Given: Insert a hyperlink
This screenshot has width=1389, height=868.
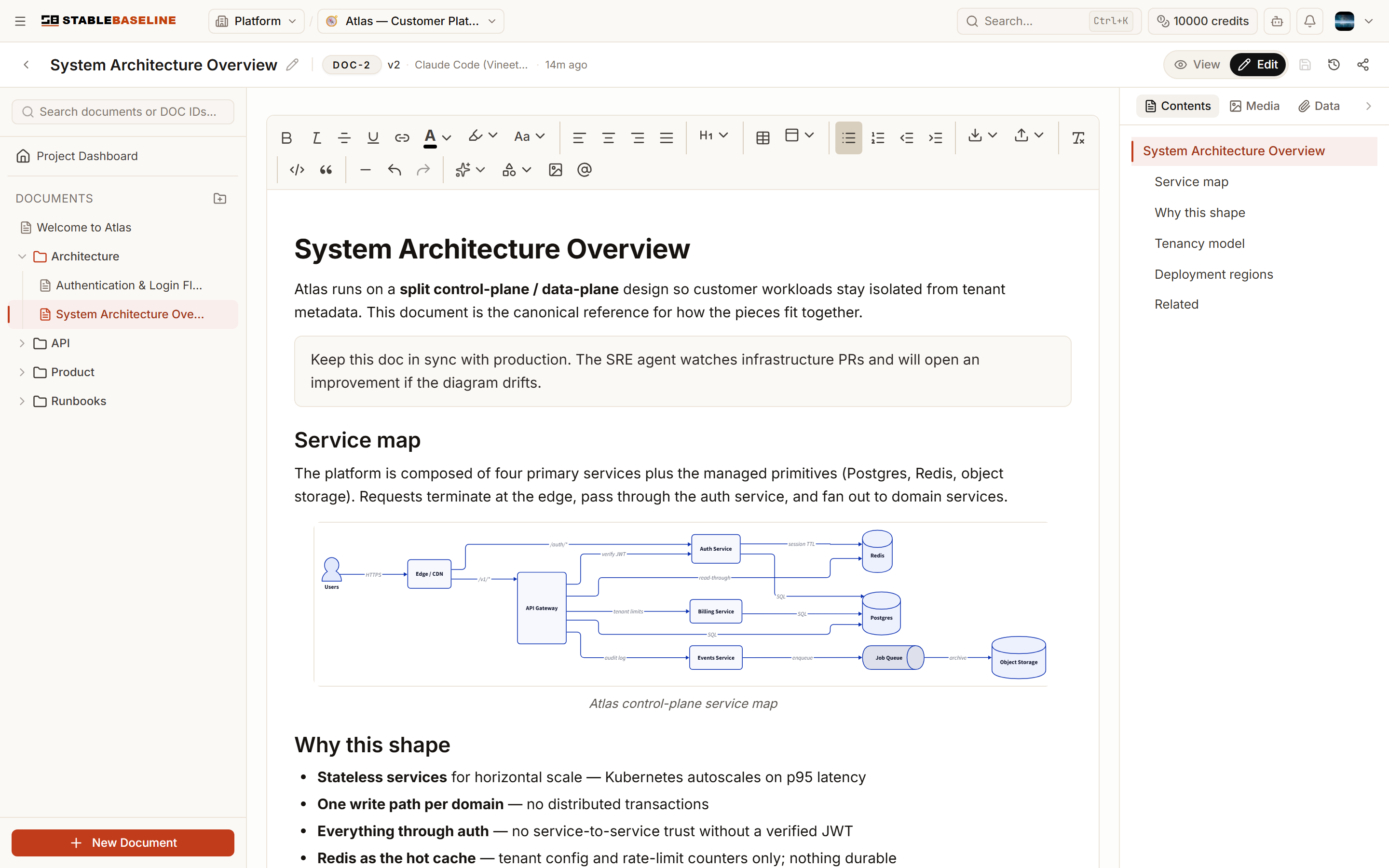Looking at the screenshot, I should click(x=402, y=138).
